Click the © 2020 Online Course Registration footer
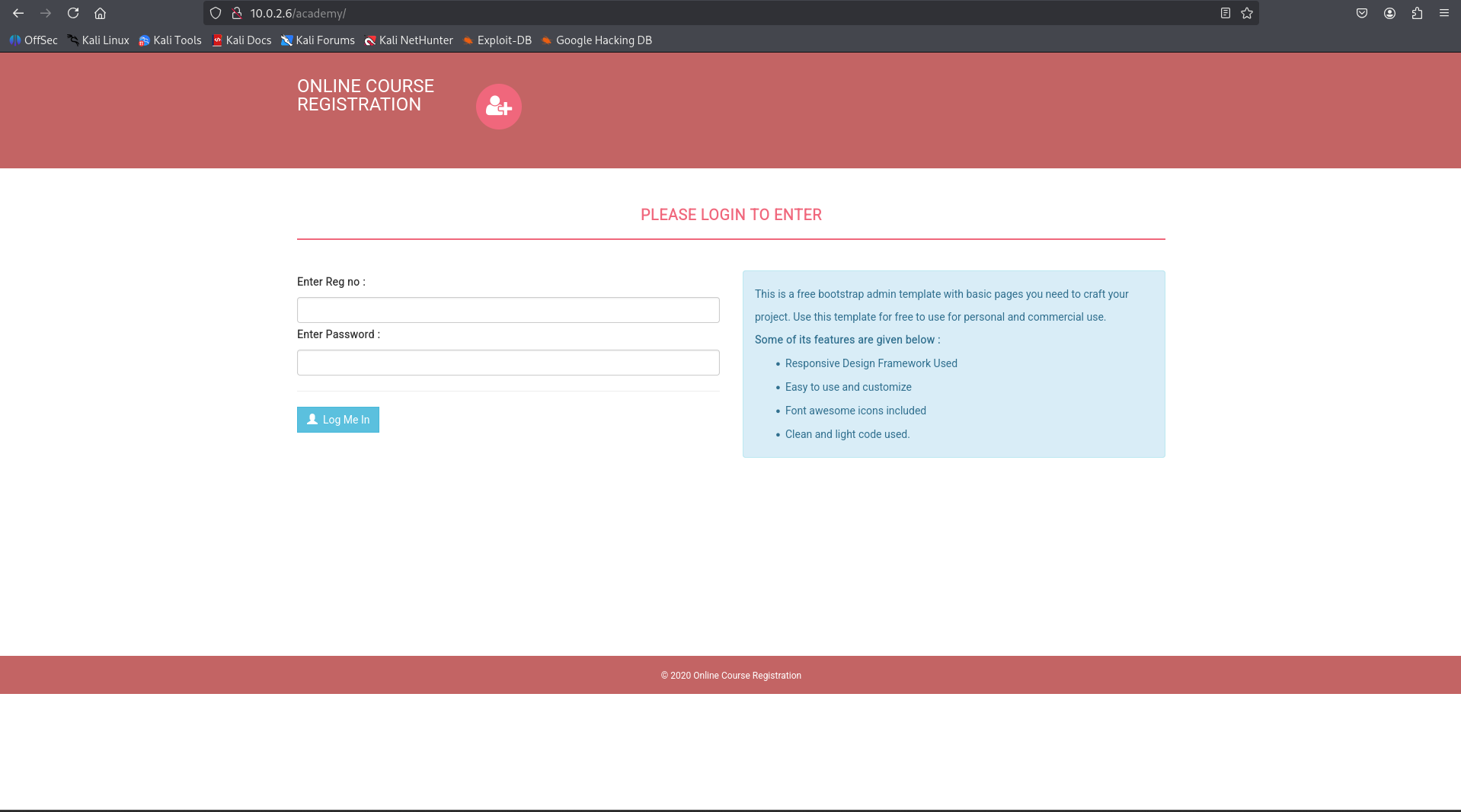1461x812 pixels. (731, 676)
